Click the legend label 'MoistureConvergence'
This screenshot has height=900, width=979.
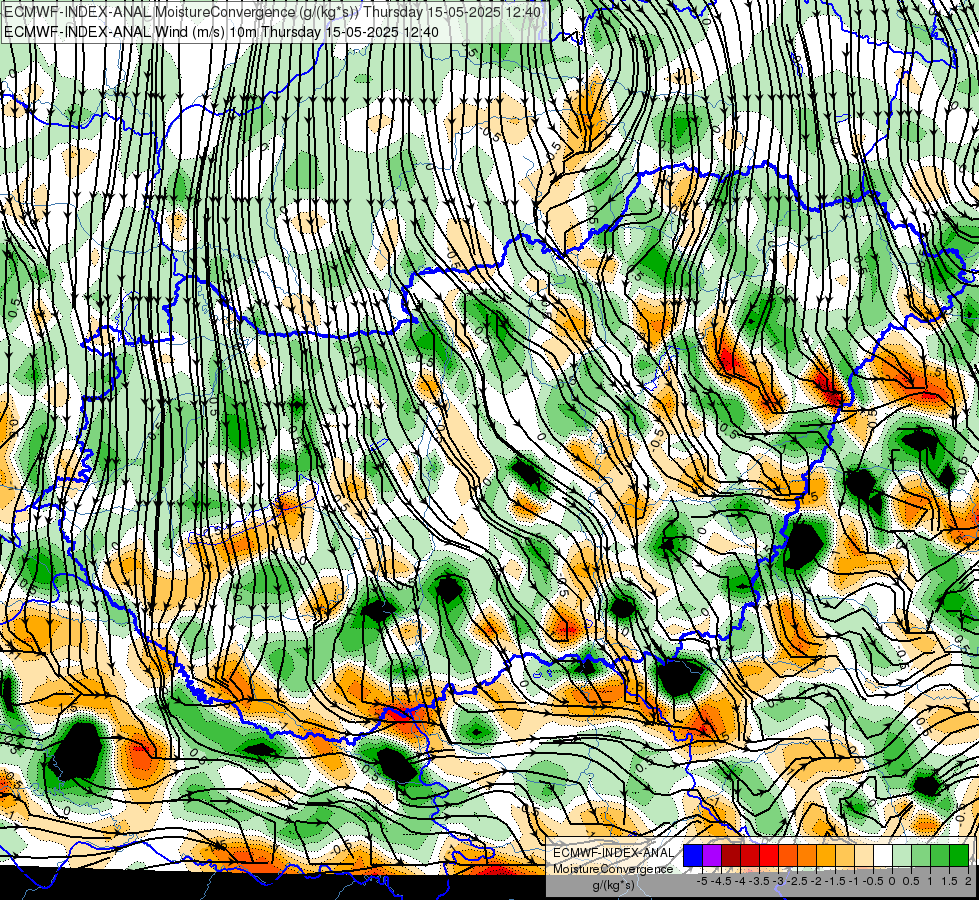613,869
